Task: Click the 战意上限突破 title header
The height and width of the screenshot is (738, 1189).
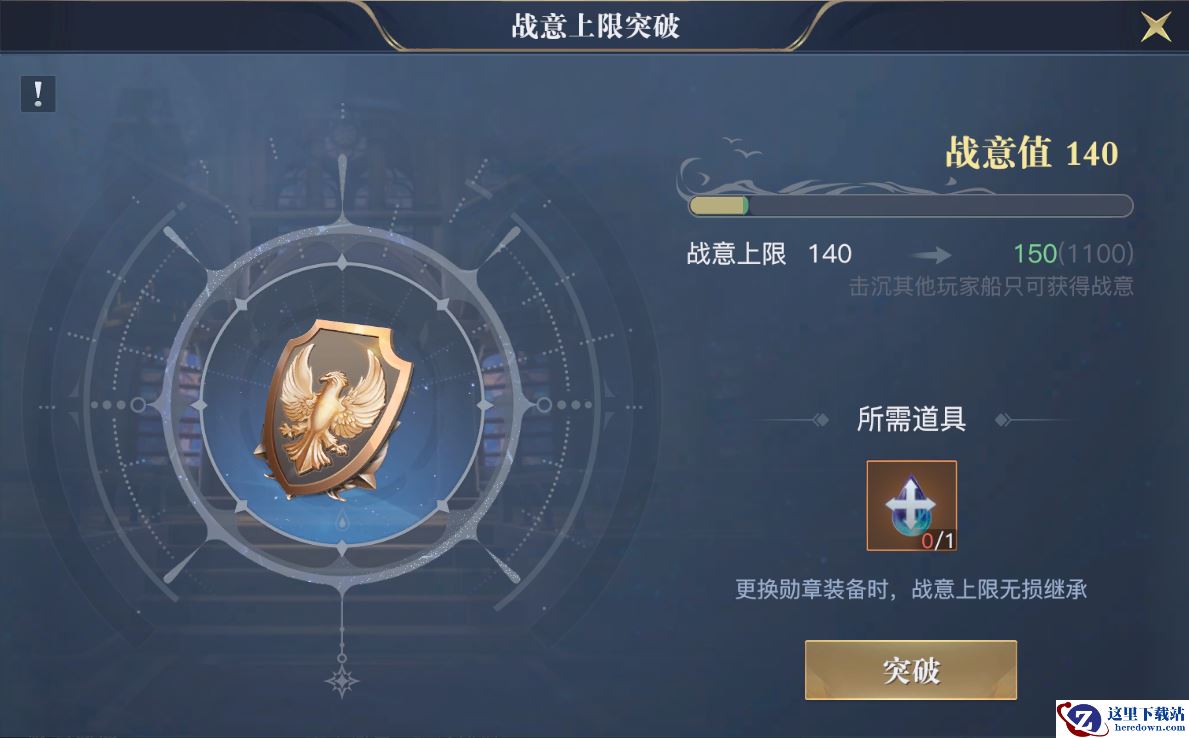Action: click(x=595, y=26)
